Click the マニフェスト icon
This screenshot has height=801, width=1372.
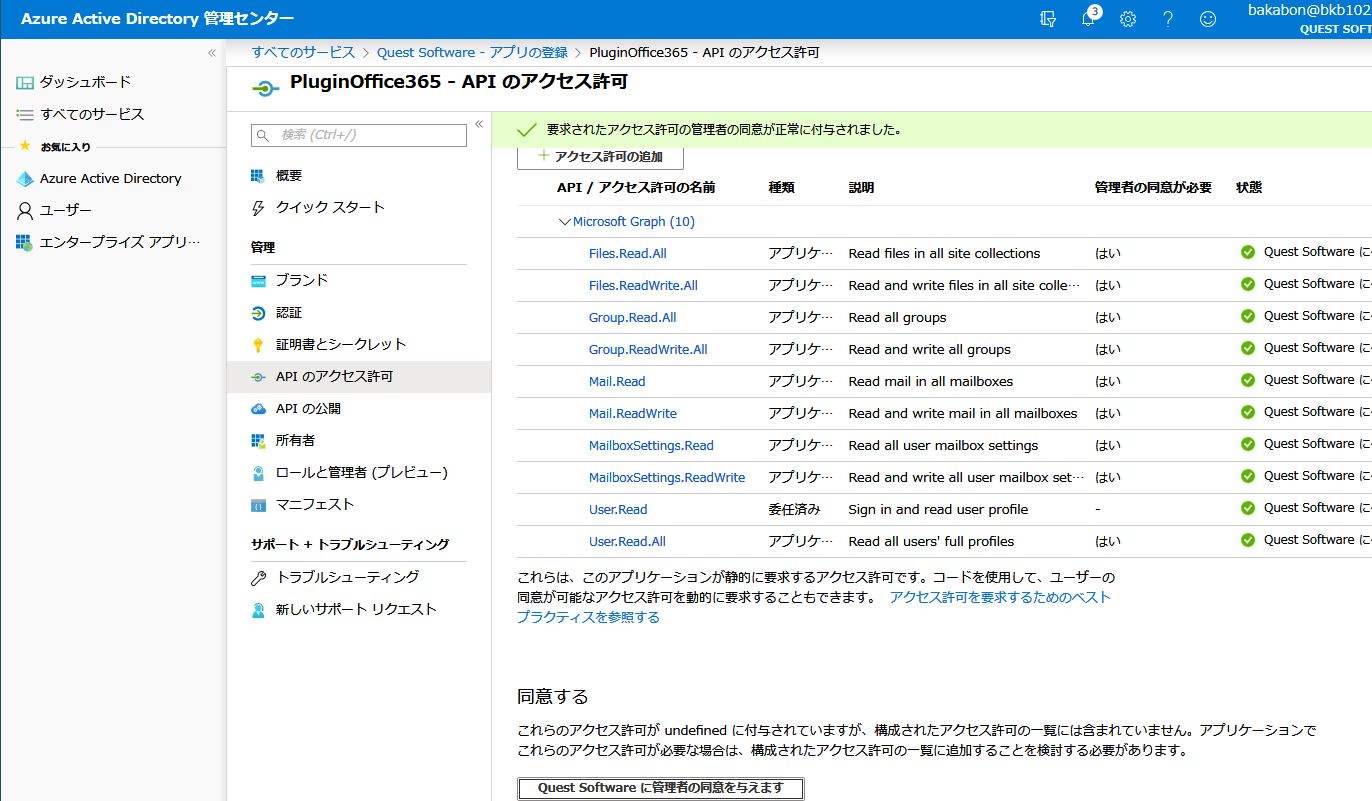click(x=258, y=504)
